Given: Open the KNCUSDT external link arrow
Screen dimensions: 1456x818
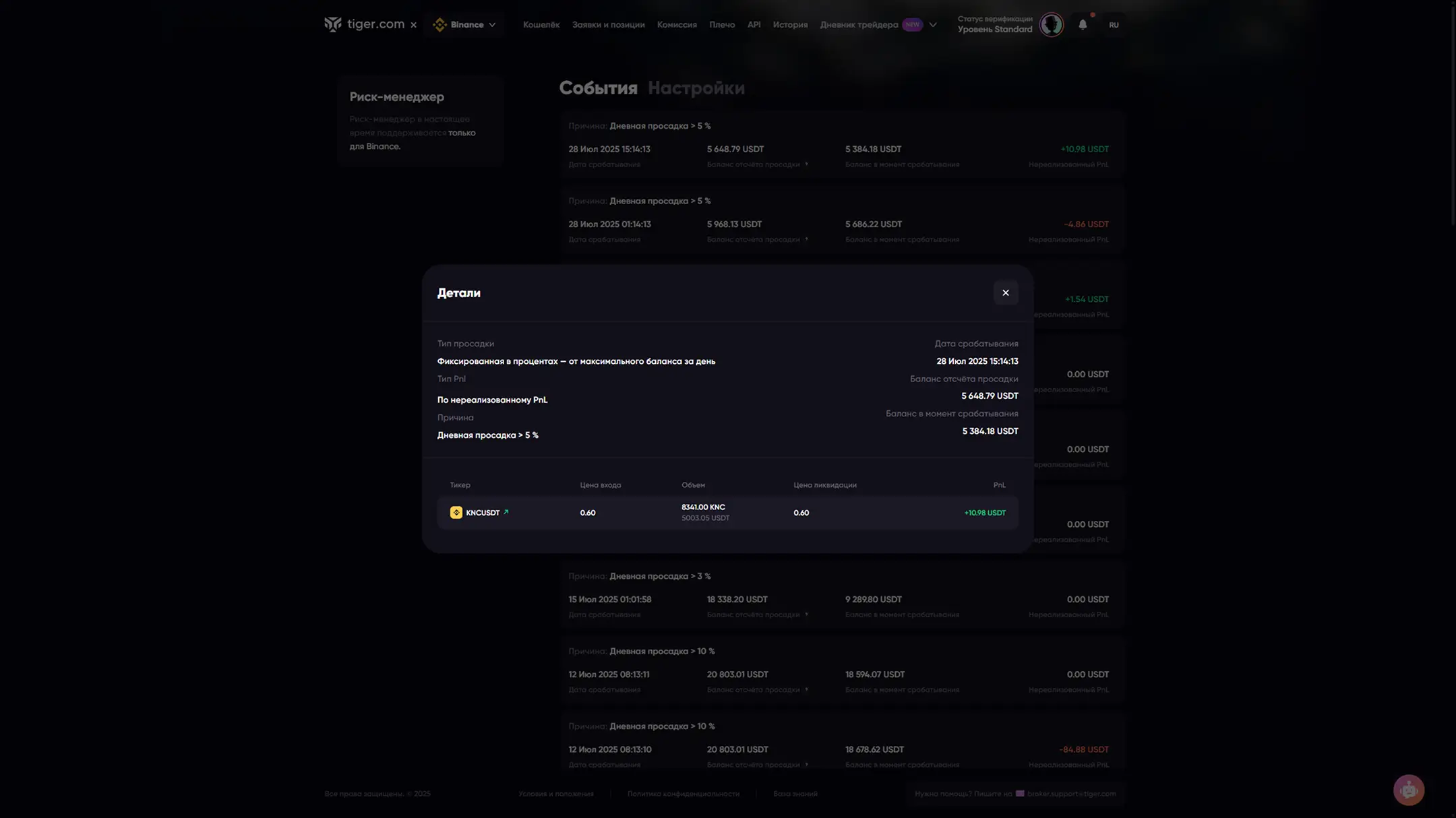Looking at the screenshot, I should pyautogui.click(x=506, y=512).
